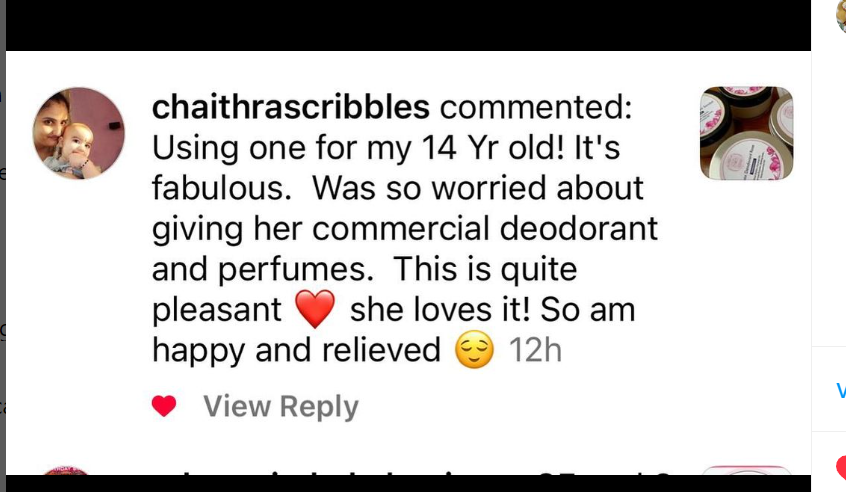
Task: Open the deodorant jars post thumbnail
Action: [747, 133]
